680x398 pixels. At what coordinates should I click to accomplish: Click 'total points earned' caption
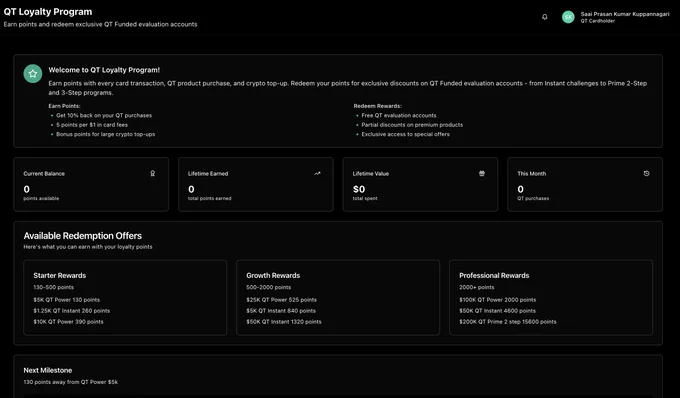pos(209,199)
